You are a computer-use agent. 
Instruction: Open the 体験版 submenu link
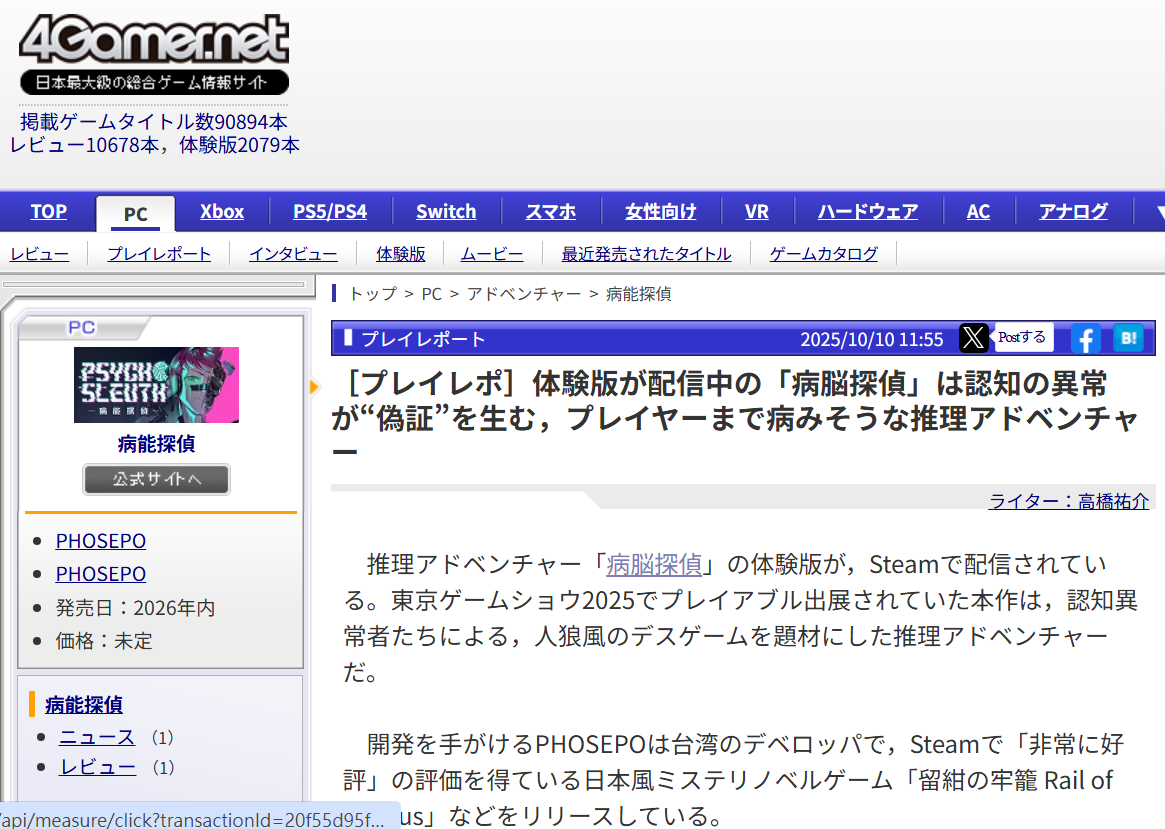pos(400,254)
